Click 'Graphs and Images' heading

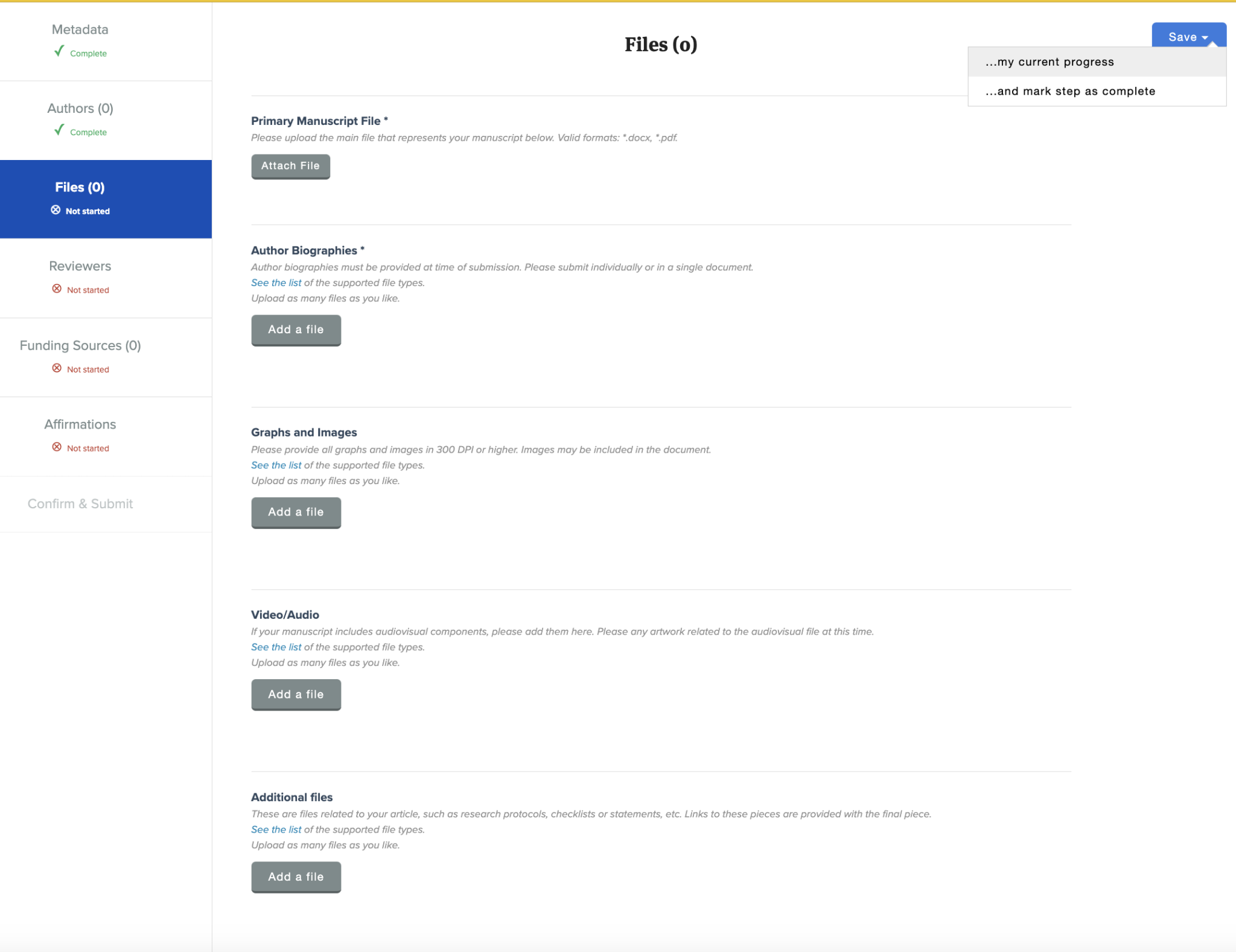(x=304, y=432)
